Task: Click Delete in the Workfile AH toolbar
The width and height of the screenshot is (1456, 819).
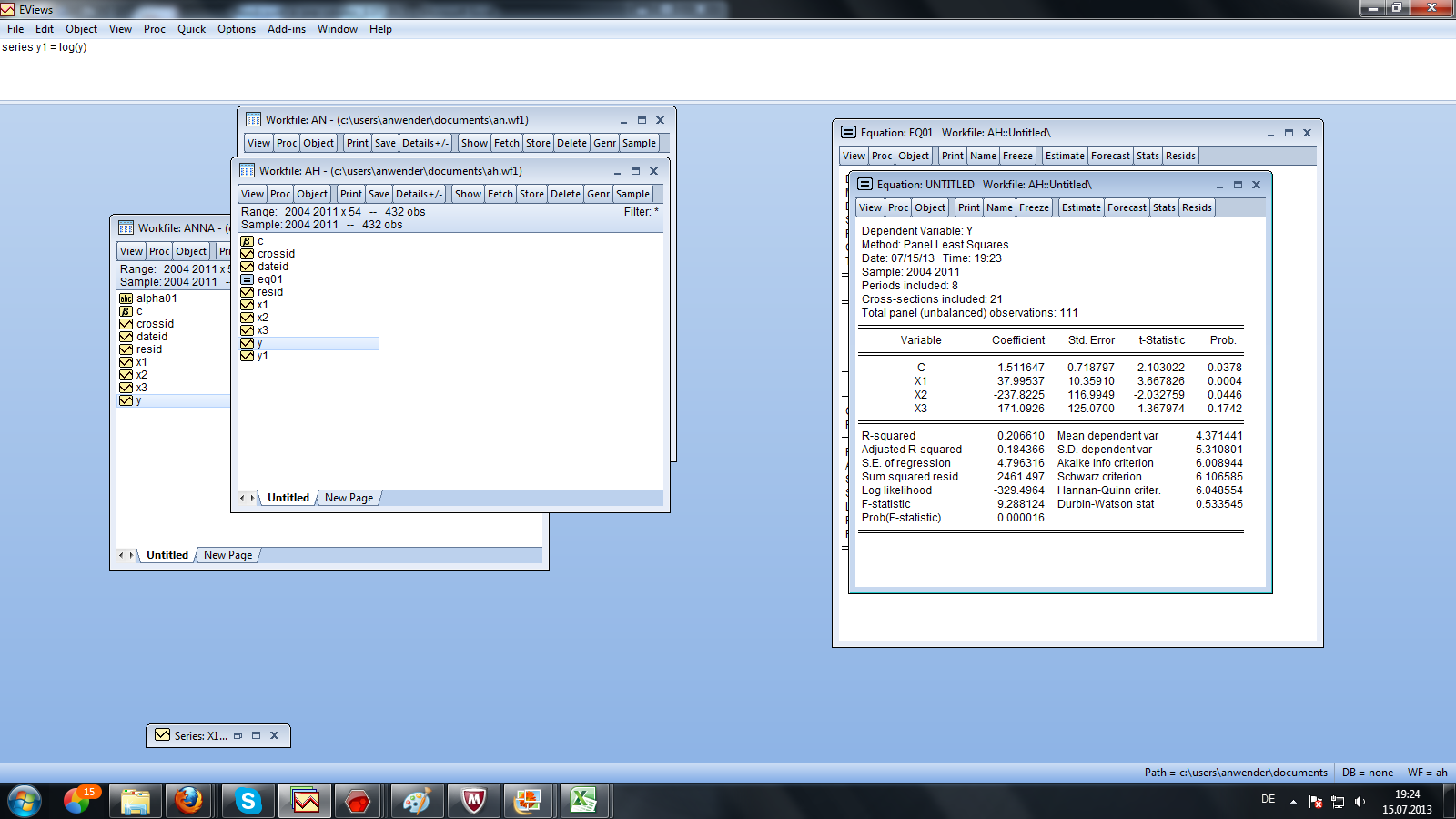Action: [565, 194]
